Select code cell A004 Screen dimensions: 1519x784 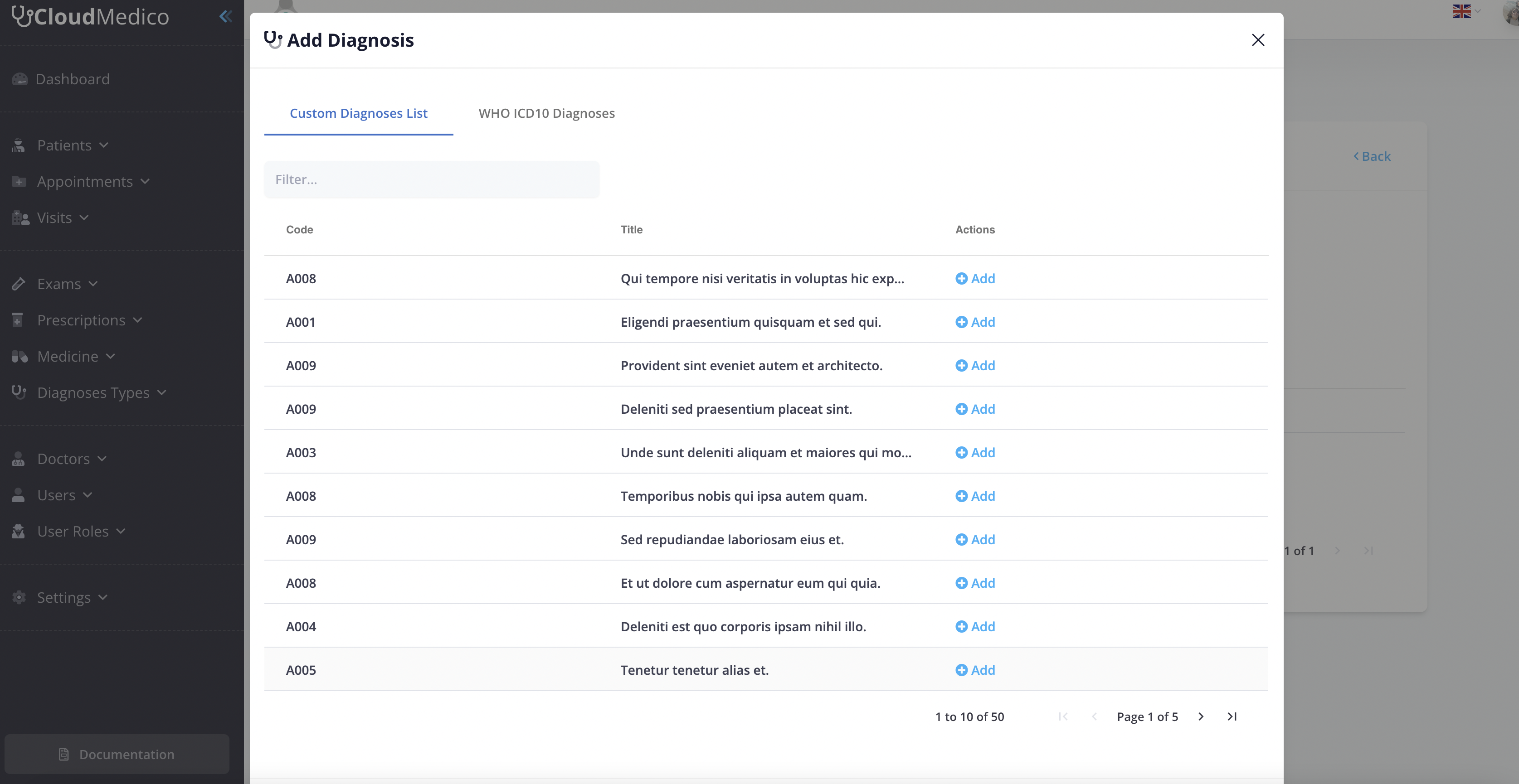coord(301,627)
